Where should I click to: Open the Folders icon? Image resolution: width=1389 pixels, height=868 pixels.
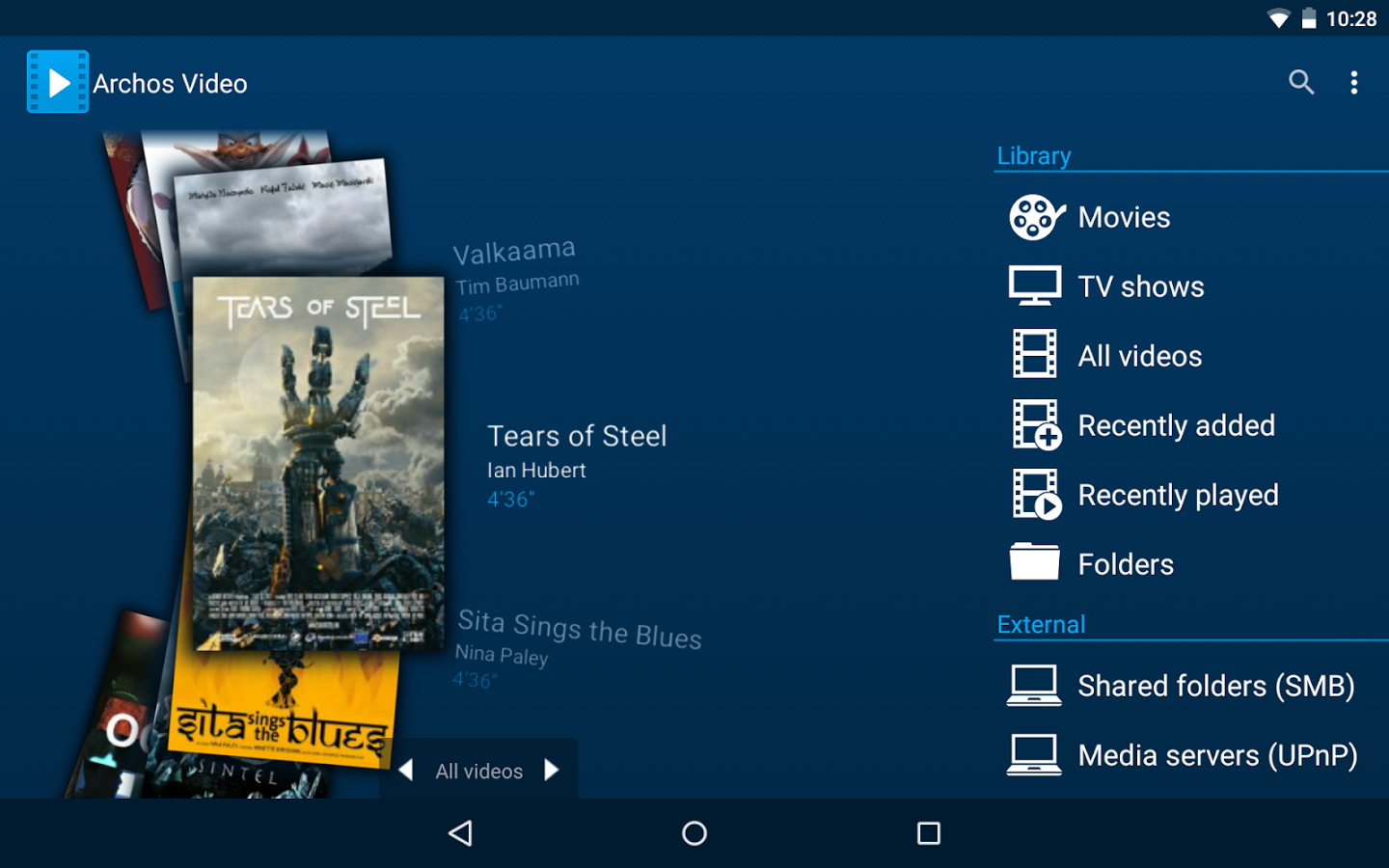click(1033, 562)
